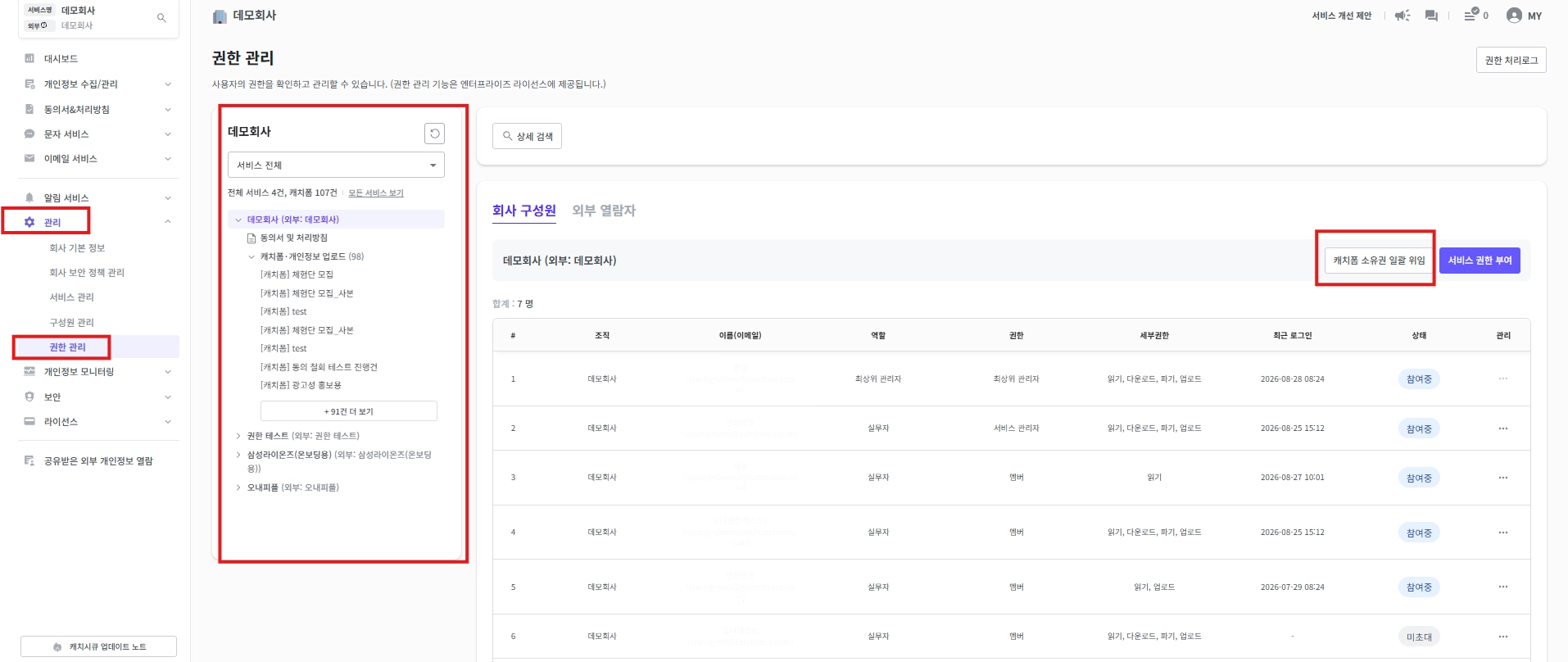Expand the 삼성라이온즈(온보딩용) tree node

click(238, 455)
